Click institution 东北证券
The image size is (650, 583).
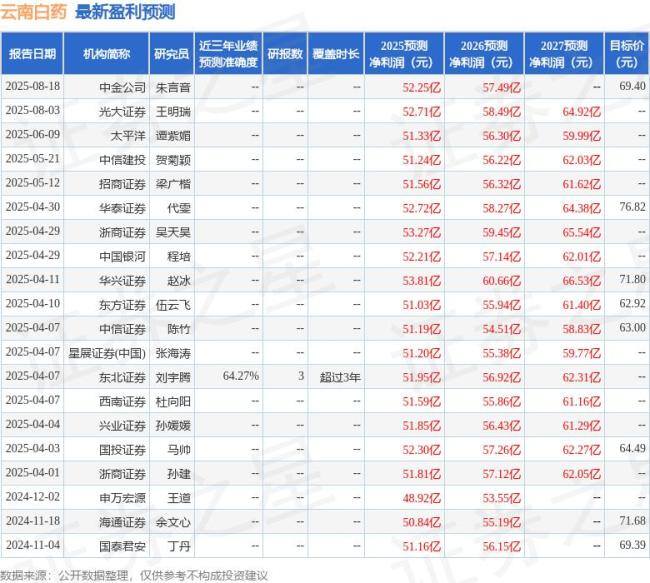tap(122, 377)
